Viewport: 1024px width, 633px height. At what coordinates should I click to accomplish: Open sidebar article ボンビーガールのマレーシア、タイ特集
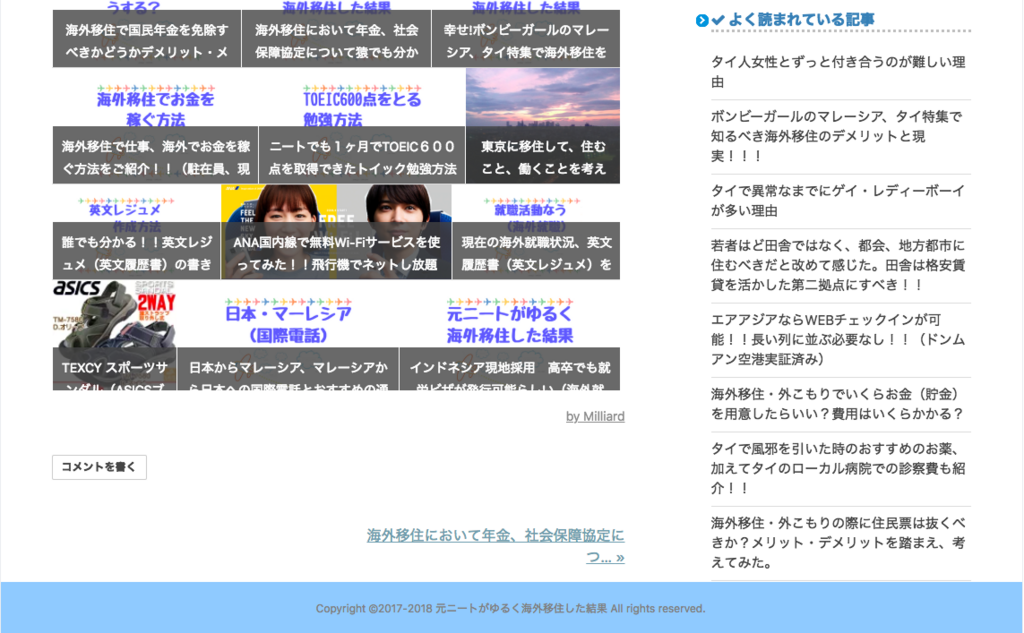coord(837,136)
